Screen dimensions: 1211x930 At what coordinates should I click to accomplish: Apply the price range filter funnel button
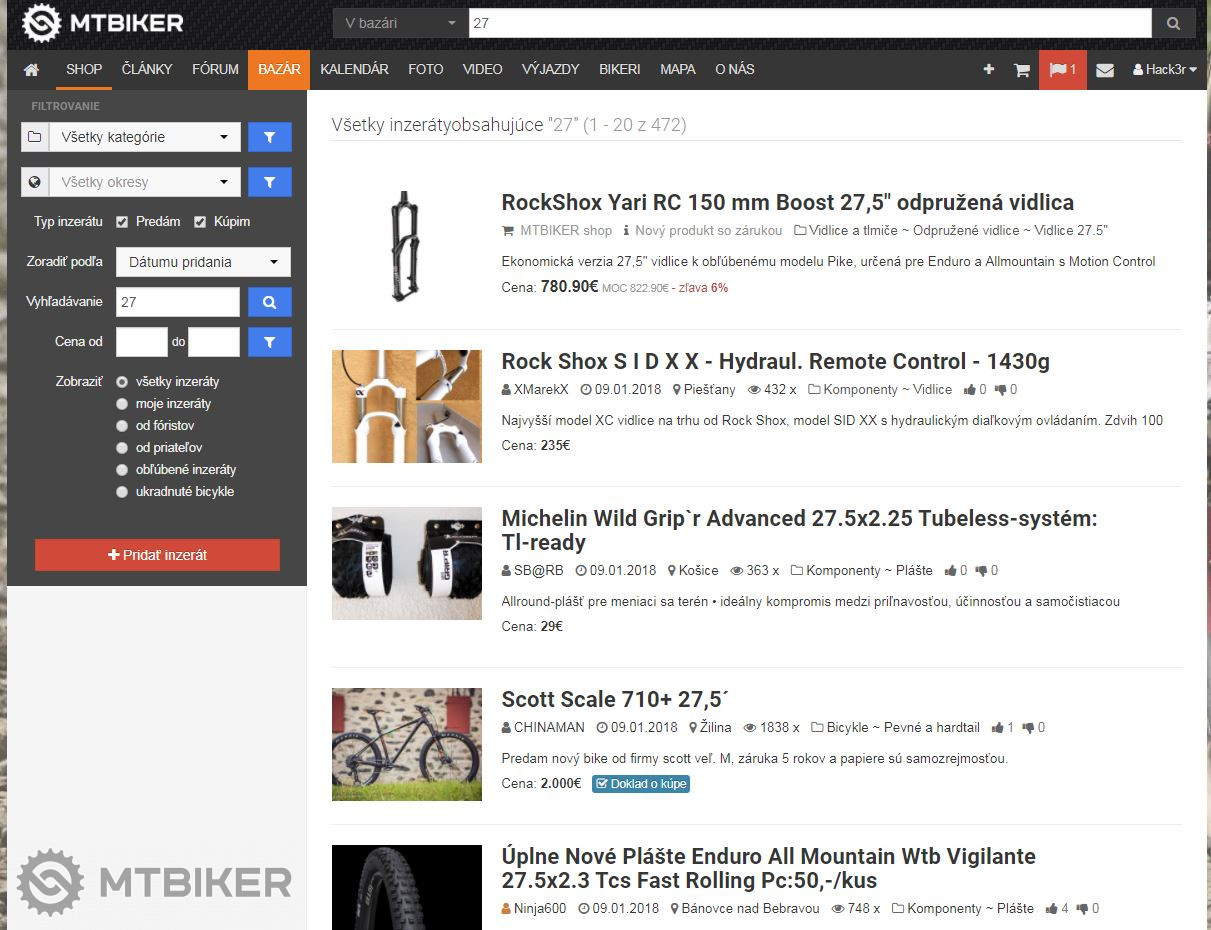269,342
